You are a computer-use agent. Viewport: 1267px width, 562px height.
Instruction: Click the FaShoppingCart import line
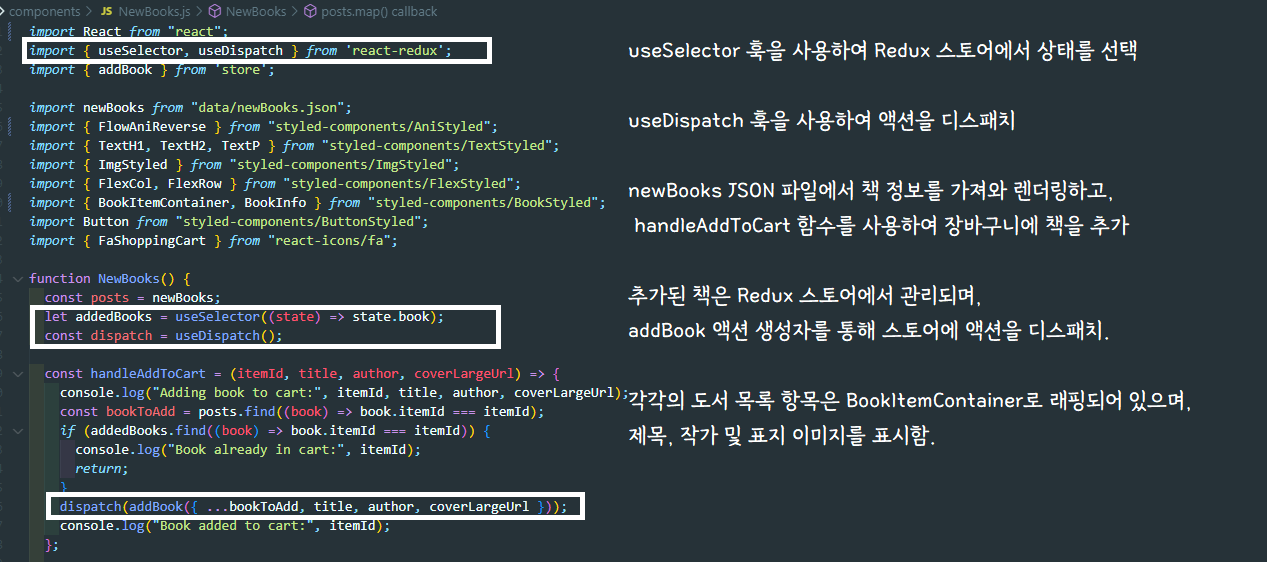(213, 240)
